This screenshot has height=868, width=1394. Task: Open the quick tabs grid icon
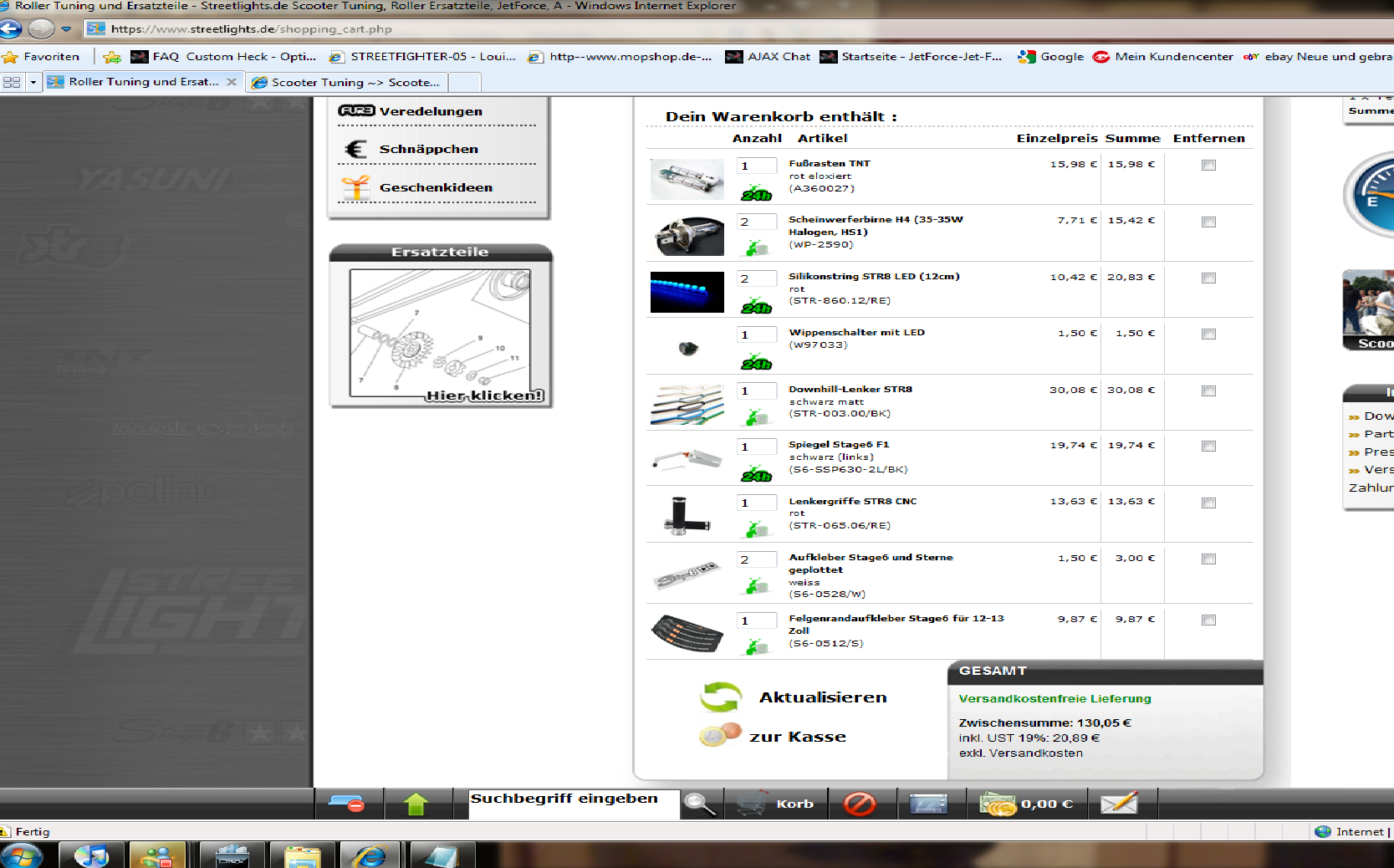(x=12, y=82)
